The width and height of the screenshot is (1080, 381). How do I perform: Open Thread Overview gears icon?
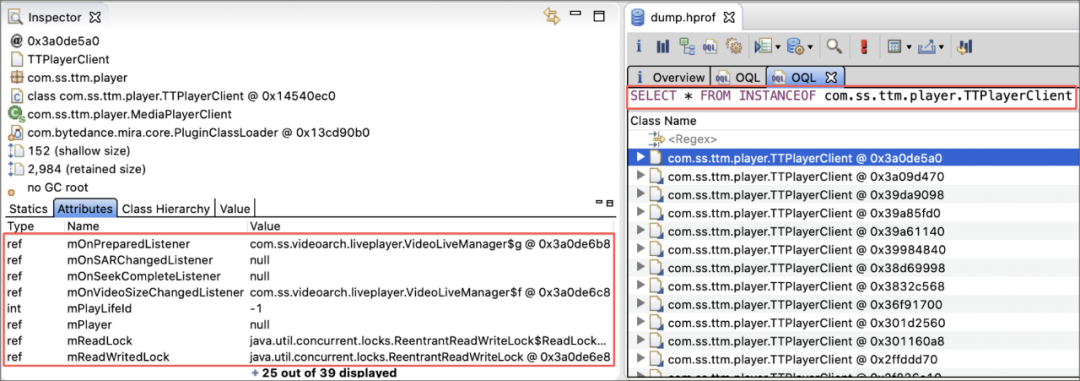(734, 47)
